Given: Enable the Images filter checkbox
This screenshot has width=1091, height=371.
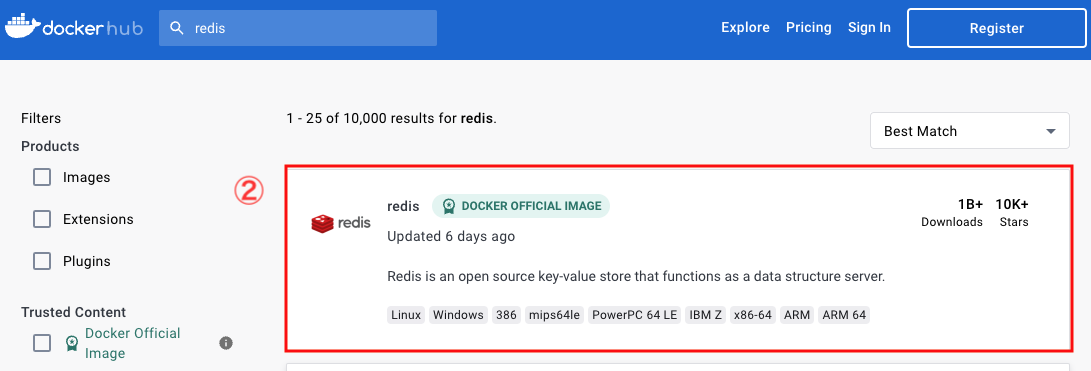Looking at the screenshot, I should coord(42,177).
